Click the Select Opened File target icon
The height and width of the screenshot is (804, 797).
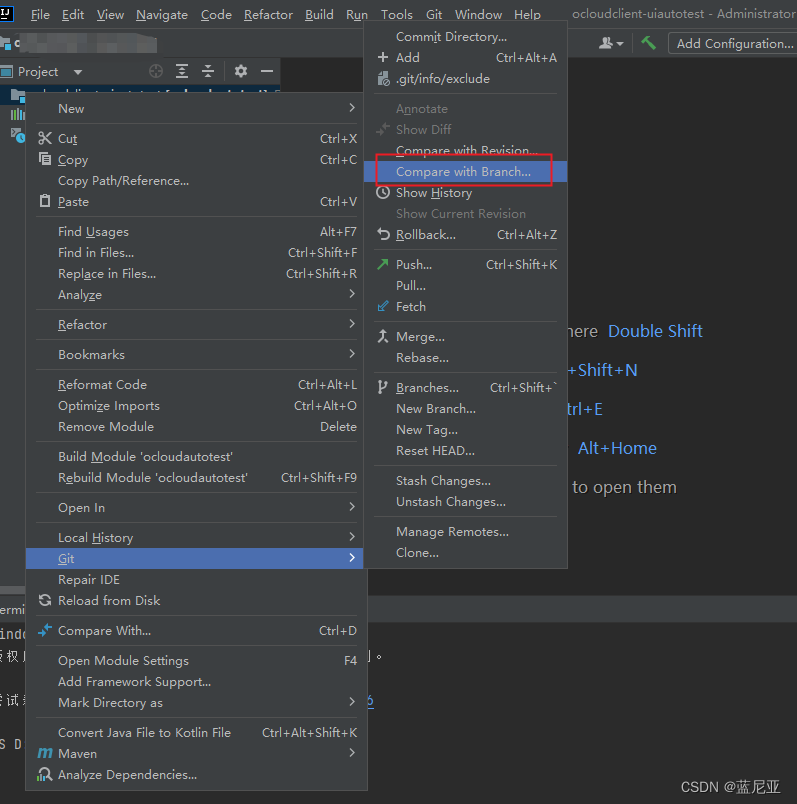156,71
